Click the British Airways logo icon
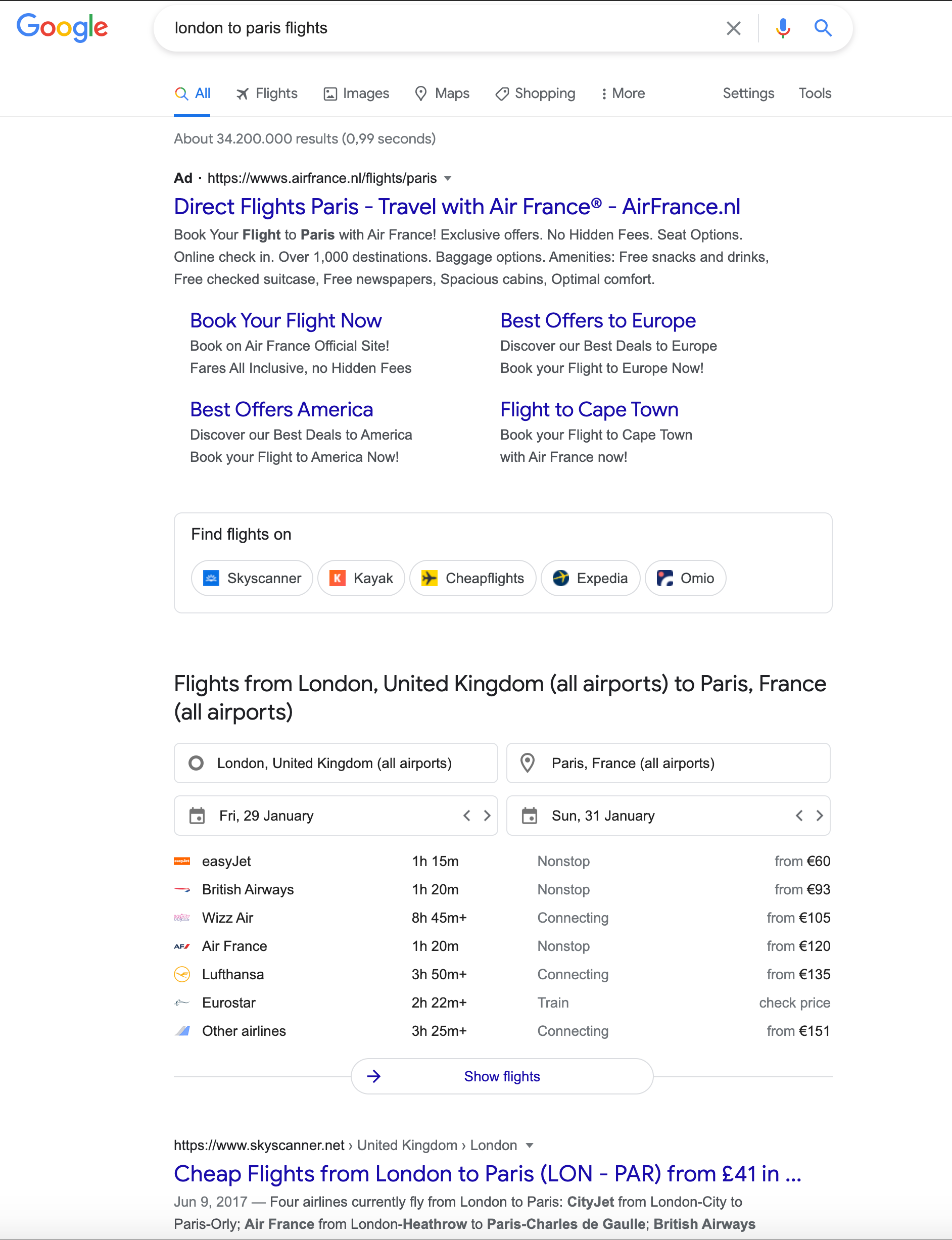This screenshot has height=1240, width=952. coord(182,890)
